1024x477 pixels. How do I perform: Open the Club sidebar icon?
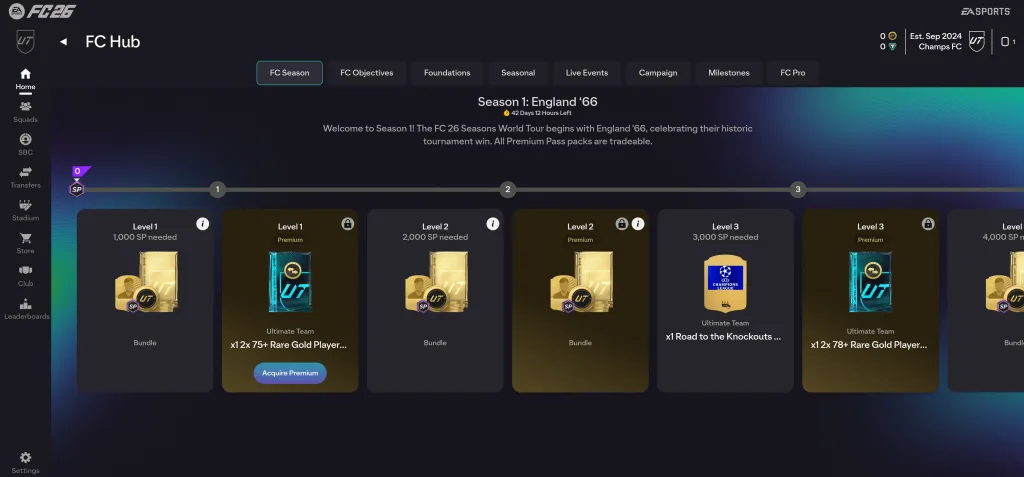pyautogui.click(x=25, y=270)
